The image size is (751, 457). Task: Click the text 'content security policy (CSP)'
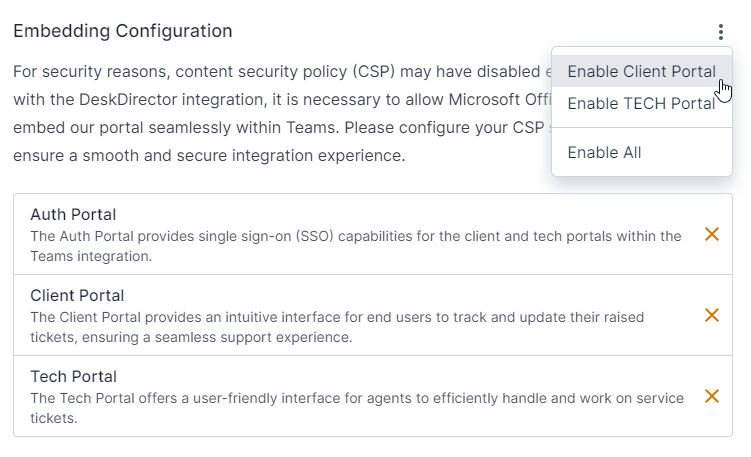[x=285, y=72]
